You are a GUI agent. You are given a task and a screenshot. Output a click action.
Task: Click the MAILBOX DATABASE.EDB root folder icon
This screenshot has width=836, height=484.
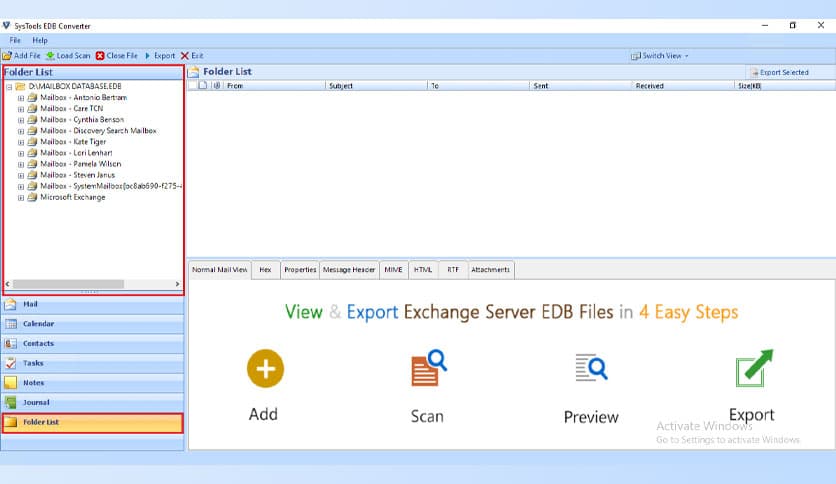[20, 86]
